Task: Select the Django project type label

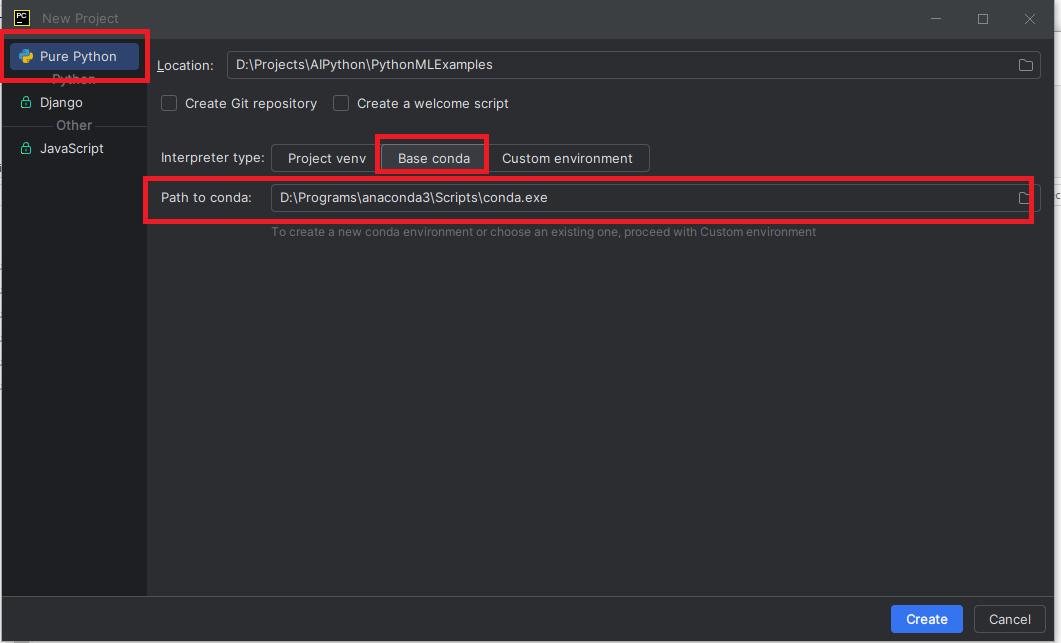Action: pyautogui.click(x=61, y=103)
